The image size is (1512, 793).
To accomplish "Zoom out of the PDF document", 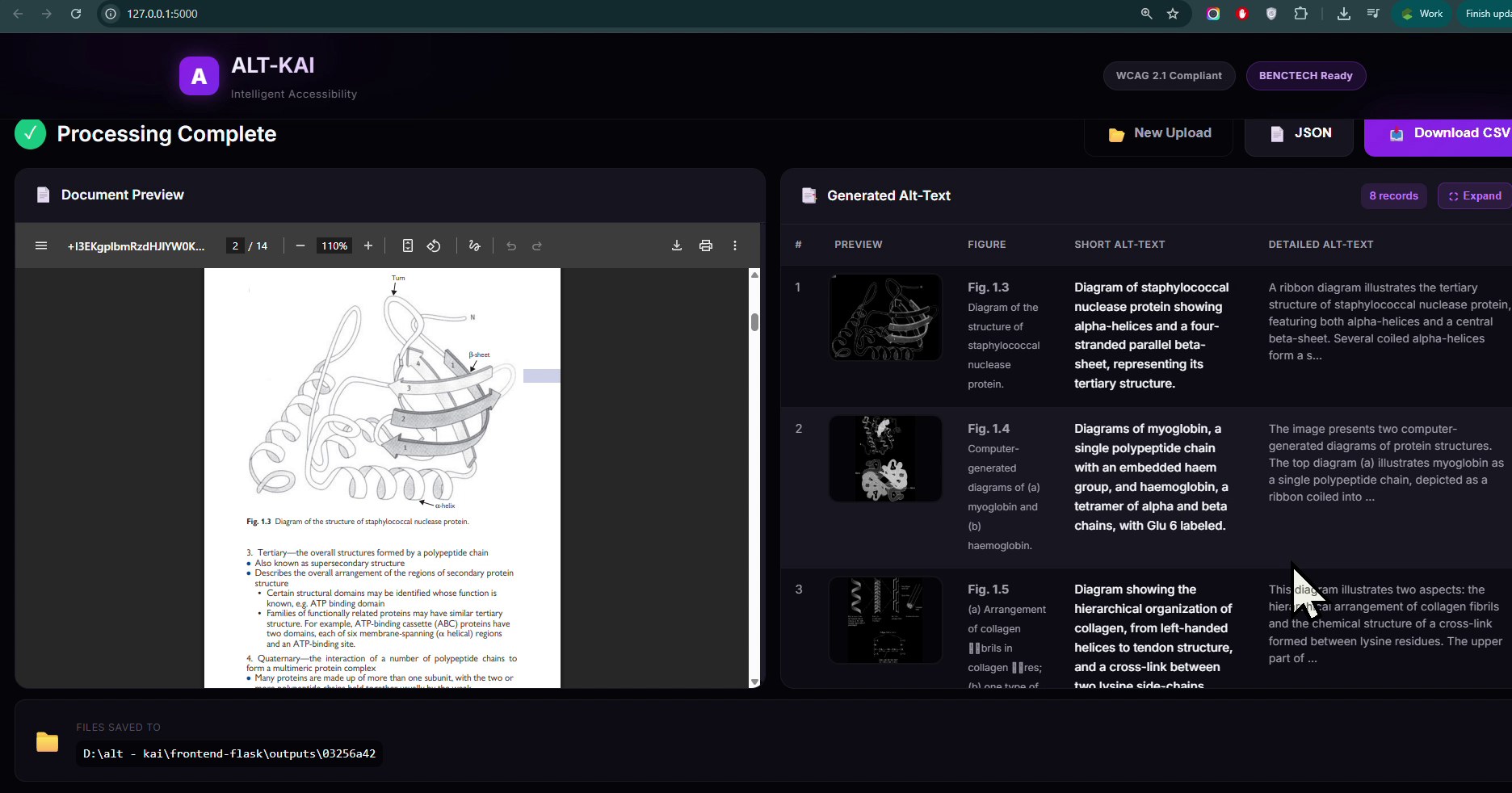I will (300, 245).
